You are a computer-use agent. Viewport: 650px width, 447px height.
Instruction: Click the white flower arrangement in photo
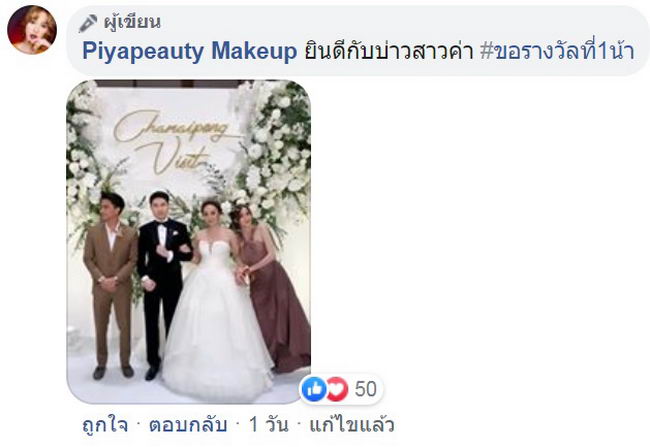278,149
